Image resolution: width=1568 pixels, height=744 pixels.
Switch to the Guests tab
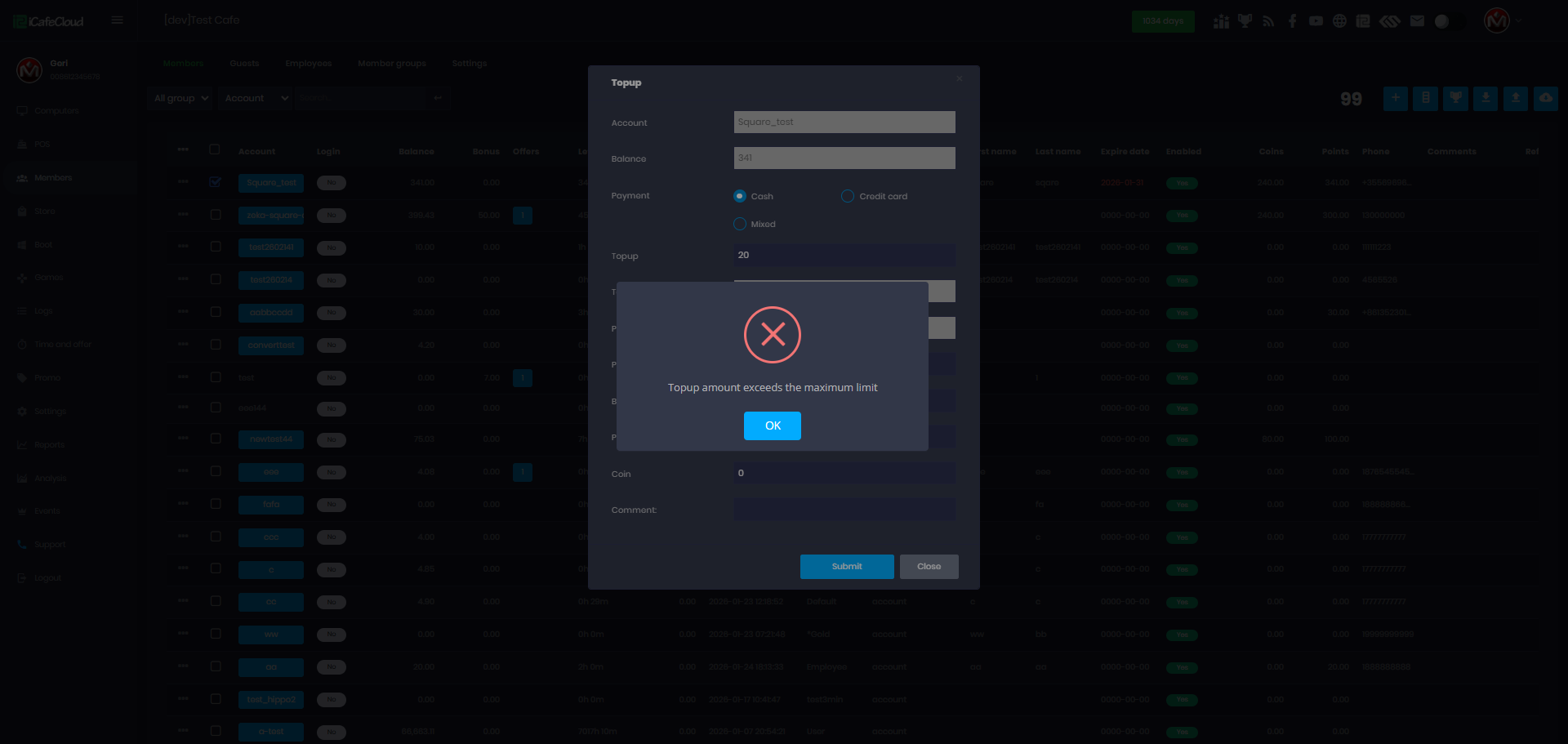pyautogui.click(x=244, y=64)
